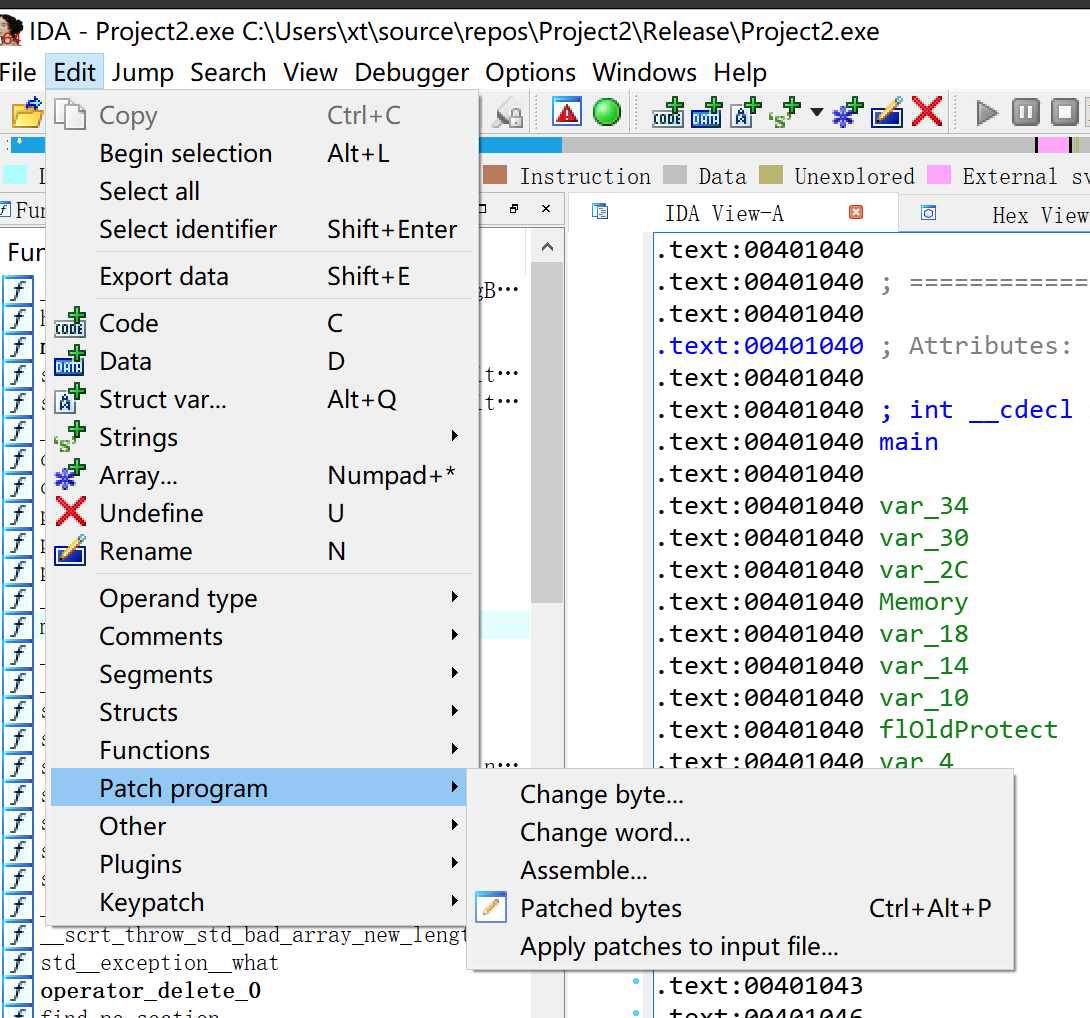Select Apply patches to input file...

[740, 946]
